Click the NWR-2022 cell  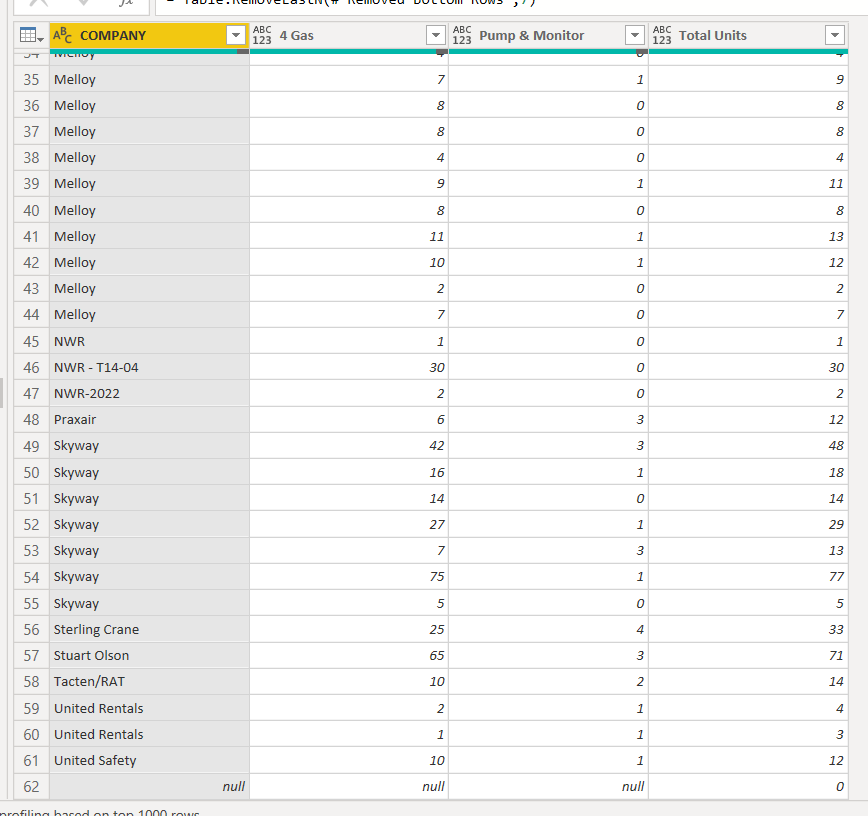(149, 394)
